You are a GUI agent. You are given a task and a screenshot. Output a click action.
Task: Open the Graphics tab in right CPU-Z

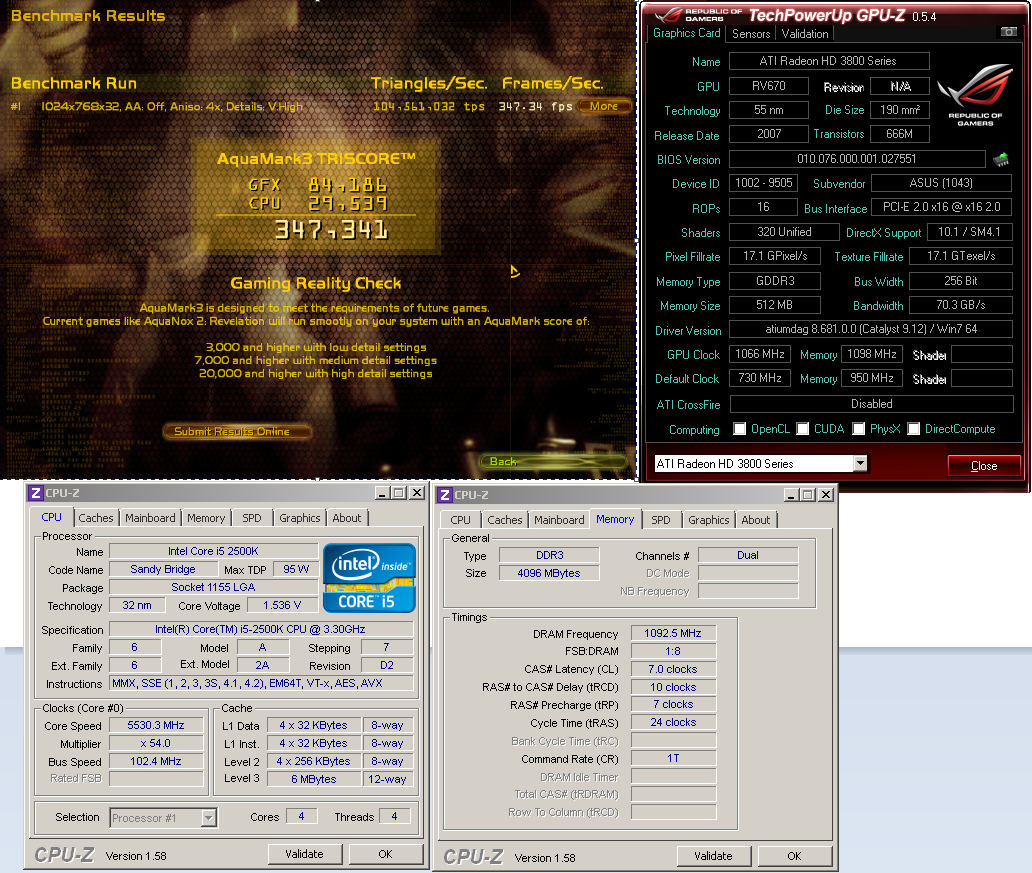click(x=709, y=520)
